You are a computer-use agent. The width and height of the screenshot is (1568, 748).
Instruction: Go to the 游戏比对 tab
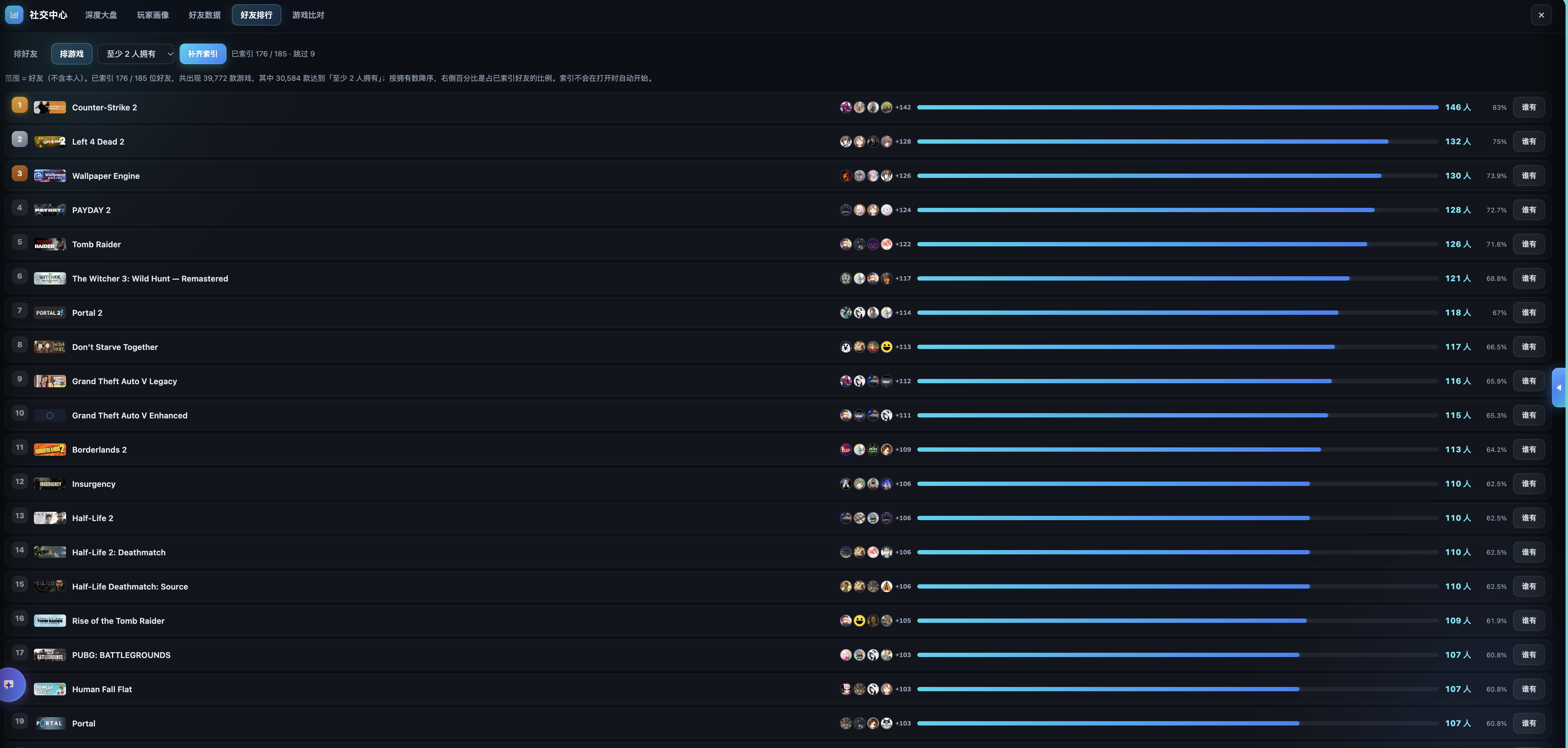[308, 14]
